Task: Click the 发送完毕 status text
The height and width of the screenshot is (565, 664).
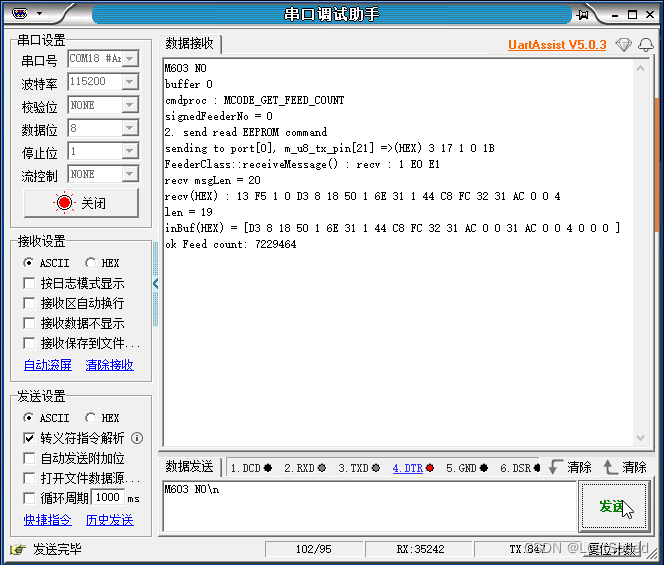Action: [57, 549]
